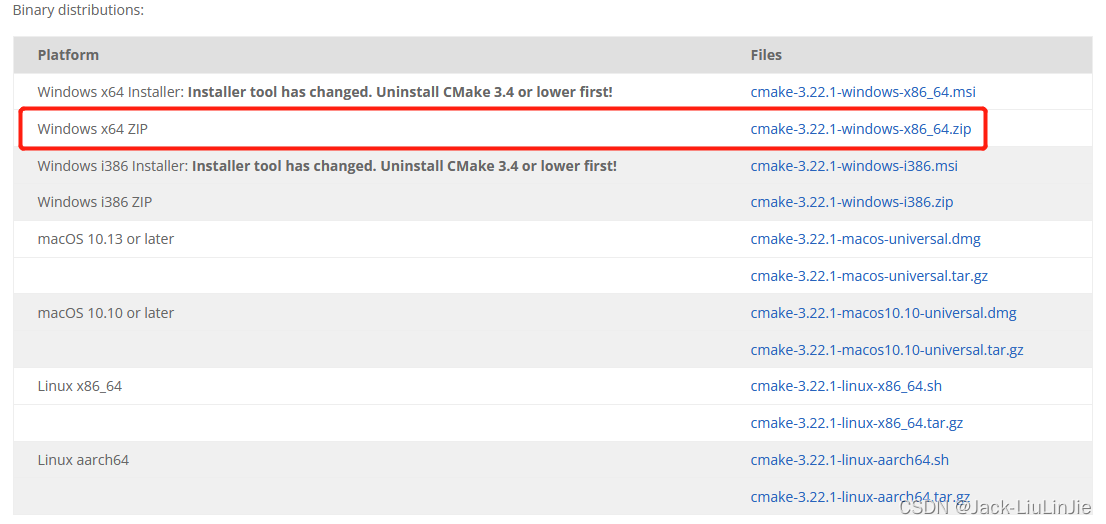Select the Windows i386 ZIP platform label
This screenshot has width=1106, height=524.
coord(95,202)
